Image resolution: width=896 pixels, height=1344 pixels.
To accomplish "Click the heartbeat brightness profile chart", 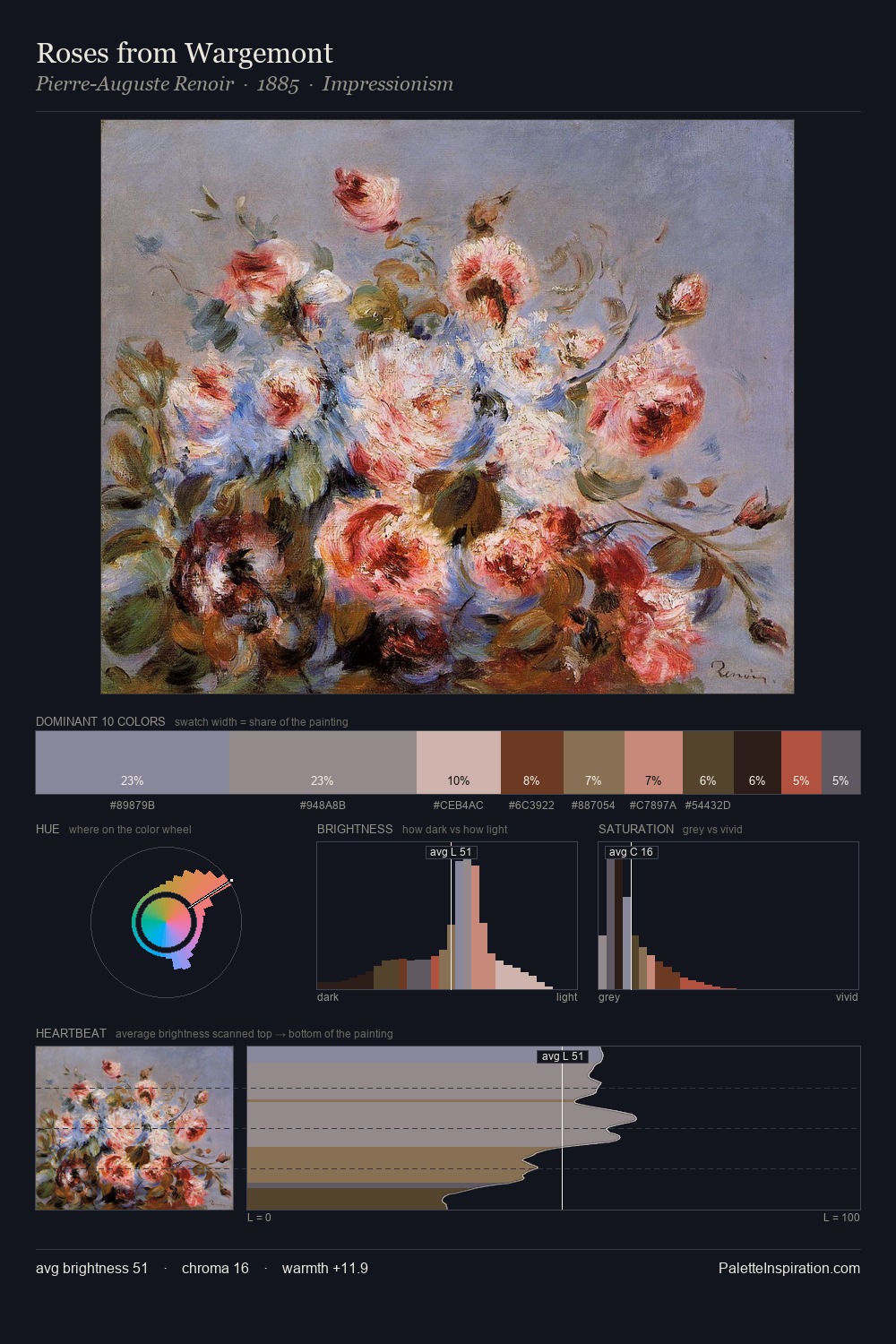I will point(554,1128).
